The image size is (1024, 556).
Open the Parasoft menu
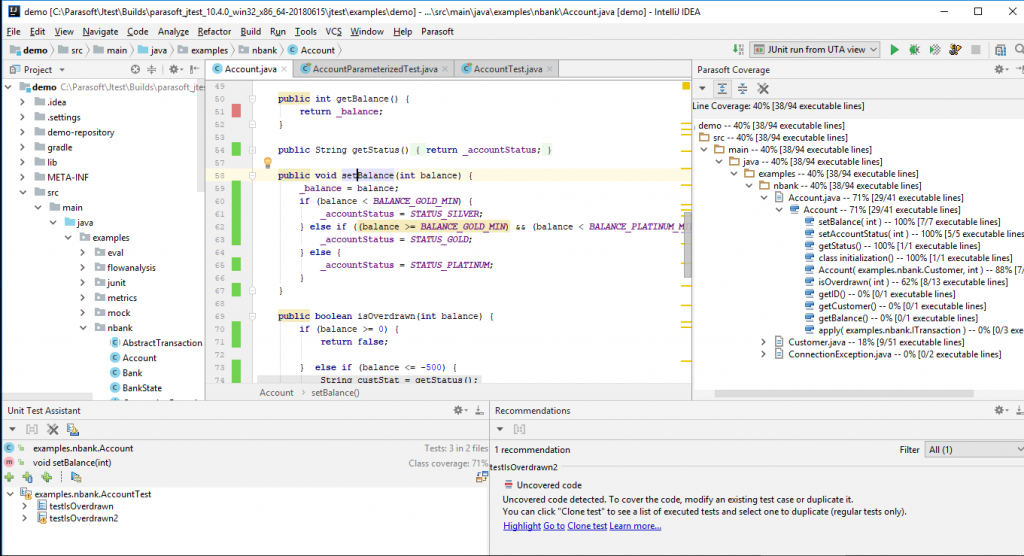[437, 31]
